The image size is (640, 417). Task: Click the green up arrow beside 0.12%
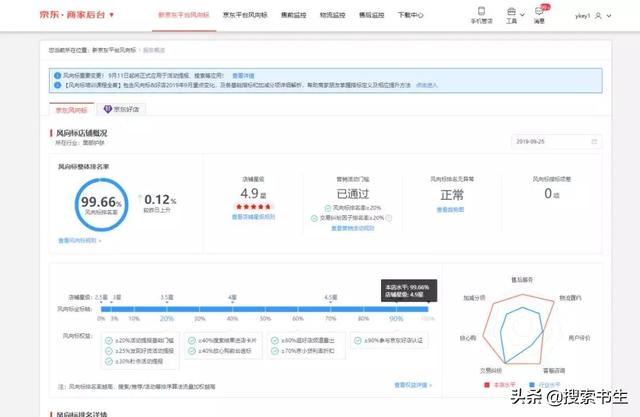click(140, 199)
